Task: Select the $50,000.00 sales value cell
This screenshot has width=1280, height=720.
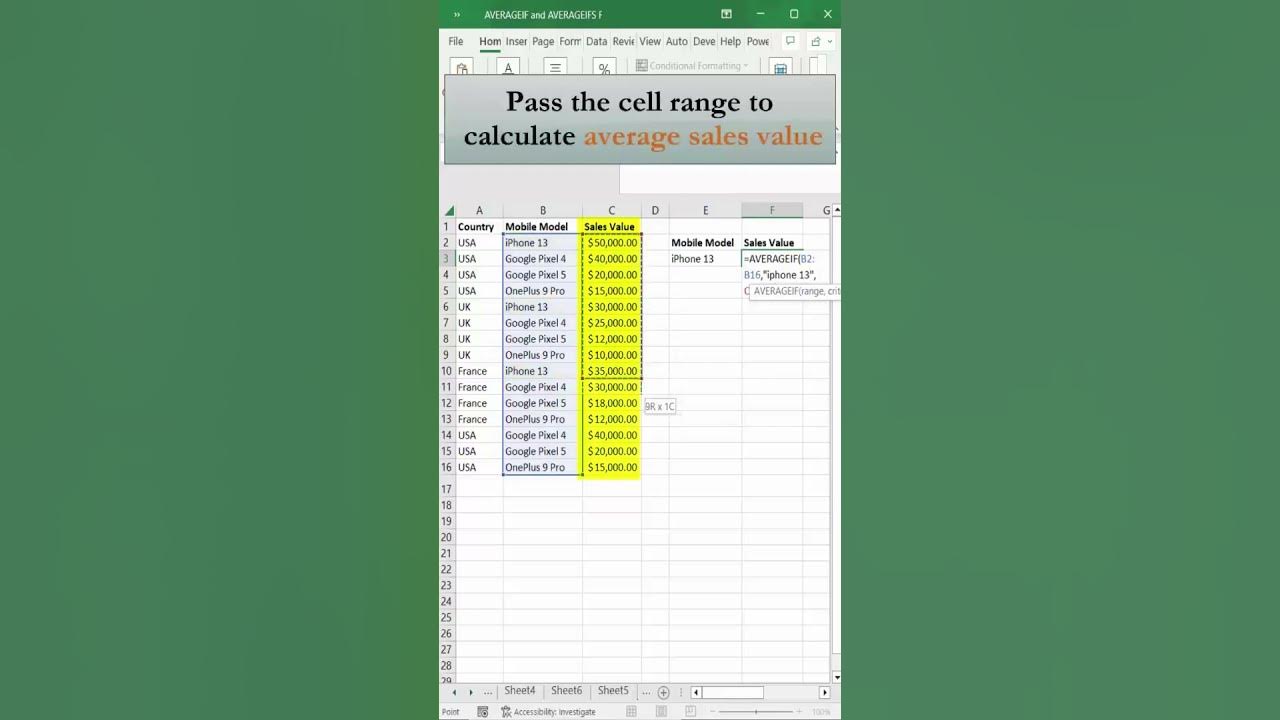Action: [612, 243]
